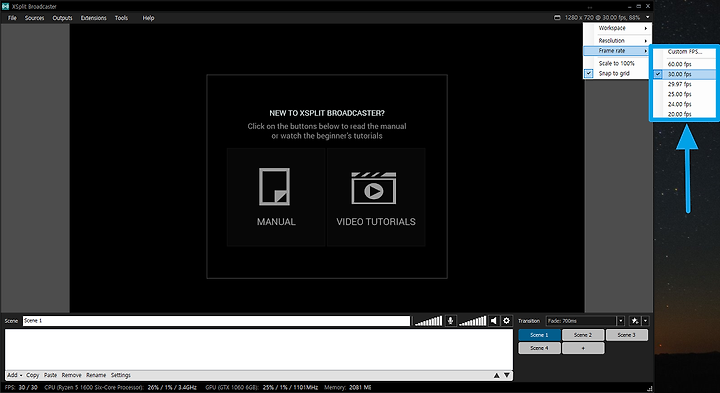Screen dimensions: 720x393
Task: Open audio settings gear icon
Action: (x=506, y=321)
